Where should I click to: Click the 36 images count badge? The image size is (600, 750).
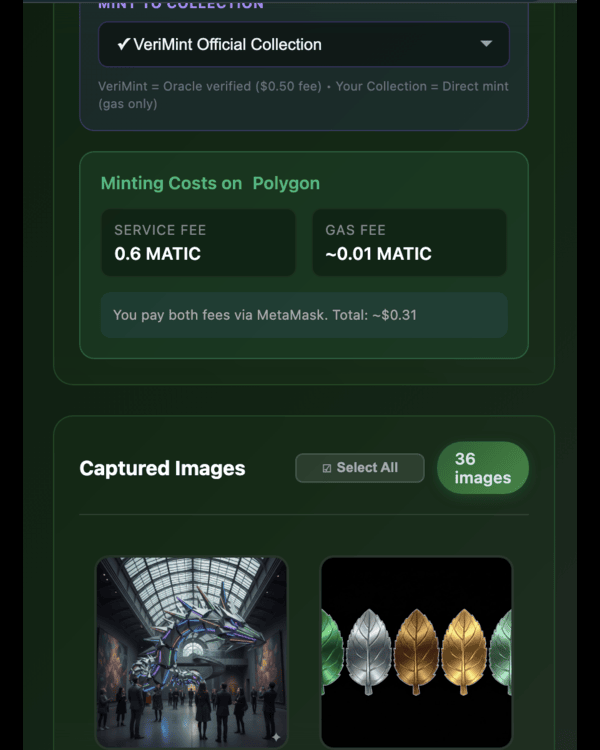coord(483,468)
